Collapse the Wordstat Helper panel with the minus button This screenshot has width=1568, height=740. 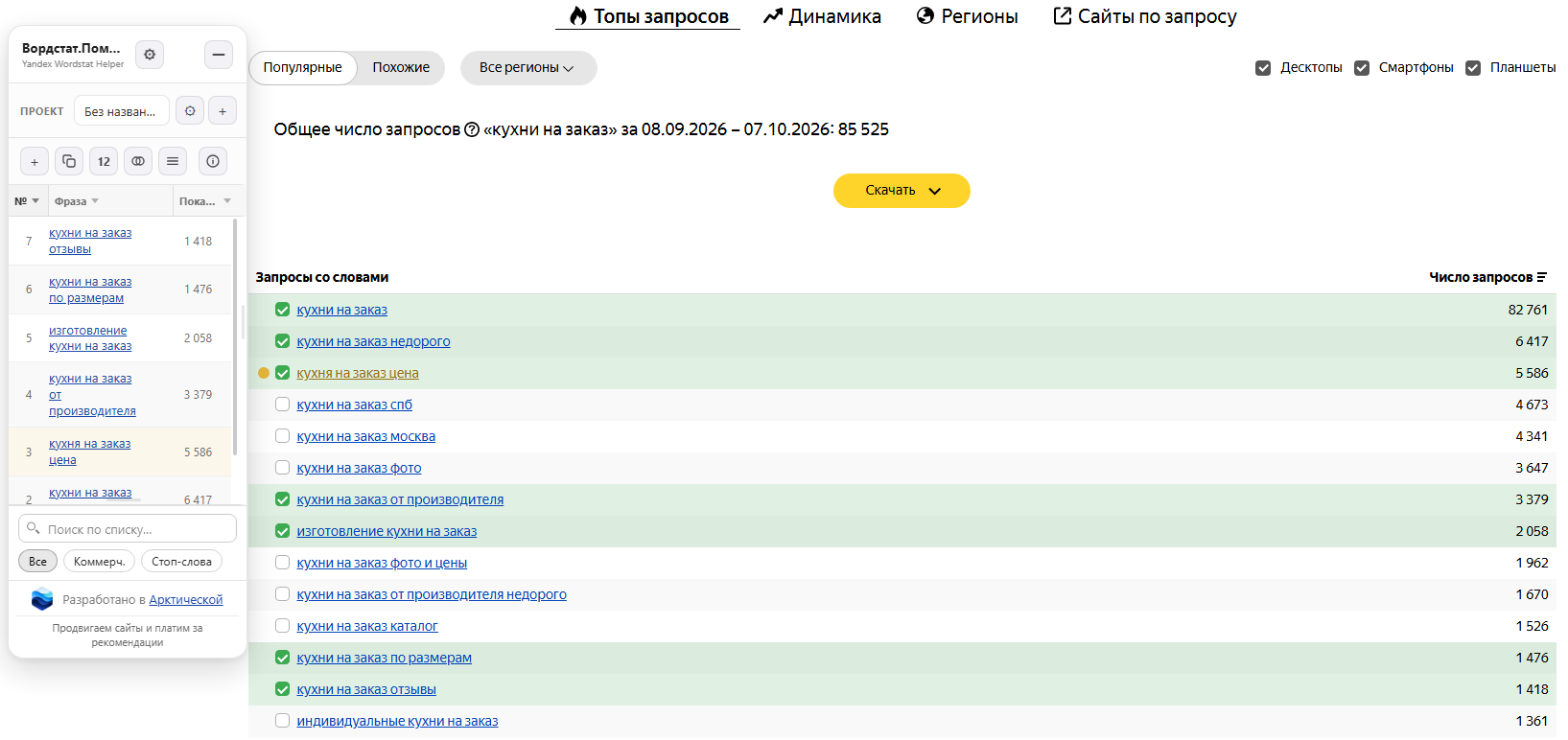[218, 54]
